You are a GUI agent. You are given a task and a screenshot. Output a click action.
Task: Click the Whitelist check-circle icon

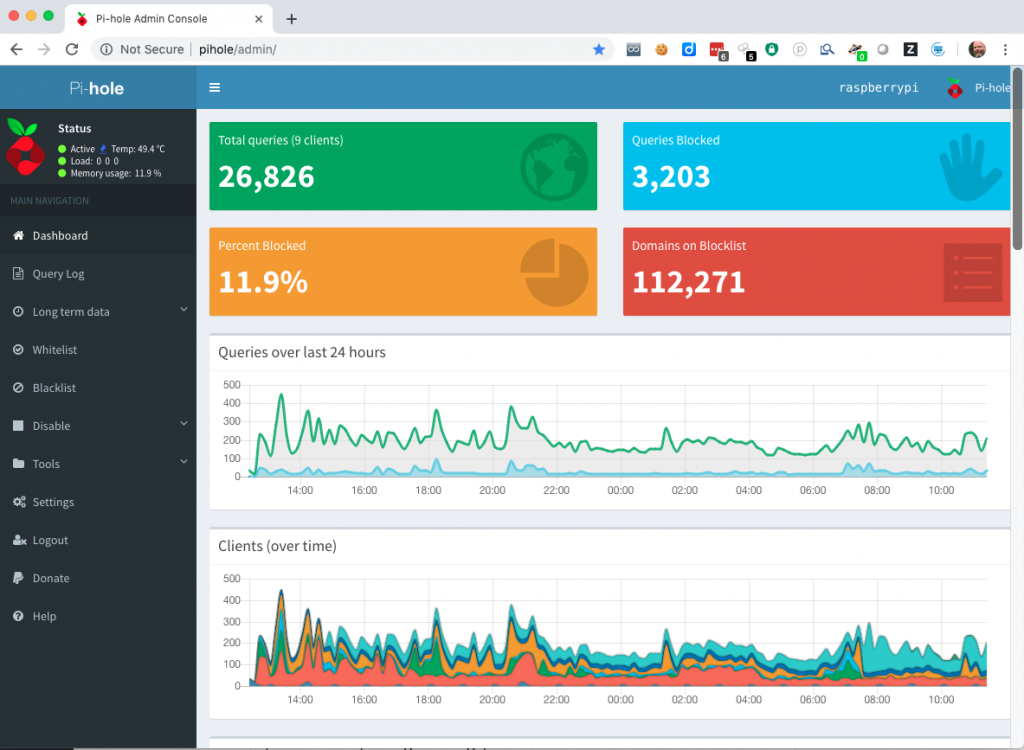[18, 350]
